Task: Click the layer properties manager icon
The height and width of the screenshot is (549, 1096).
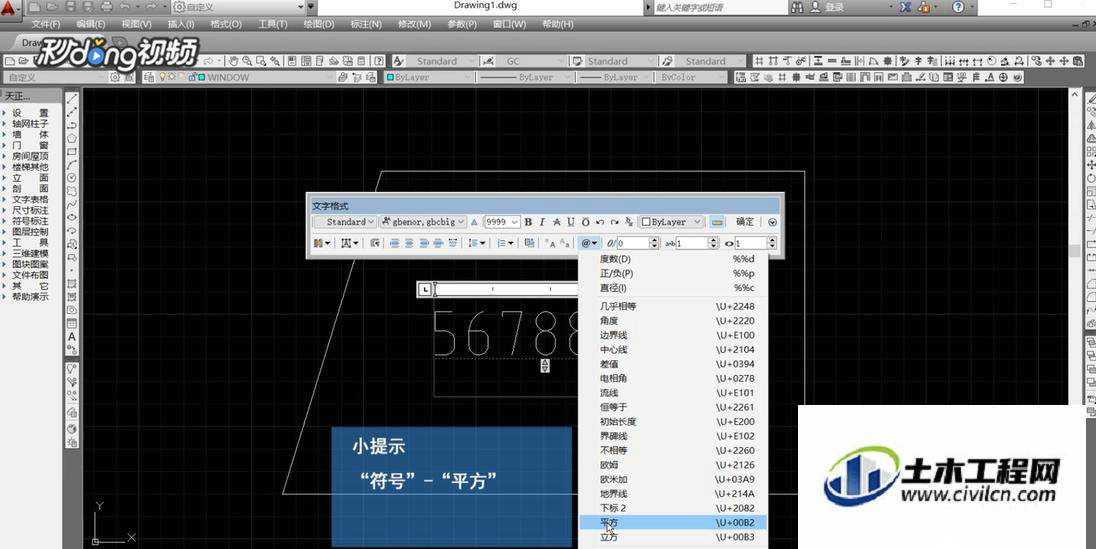Action: (149, 77)
